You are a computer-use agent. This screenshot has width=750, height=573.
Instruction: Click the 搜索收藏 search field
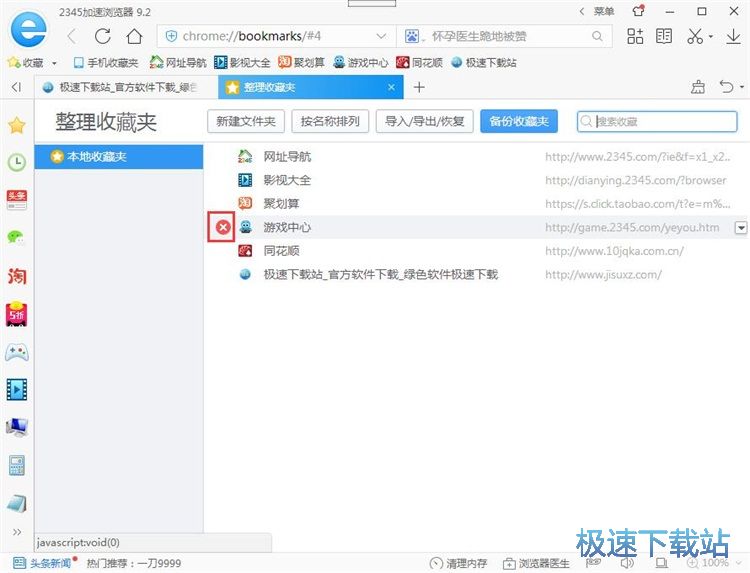point(657,121)
